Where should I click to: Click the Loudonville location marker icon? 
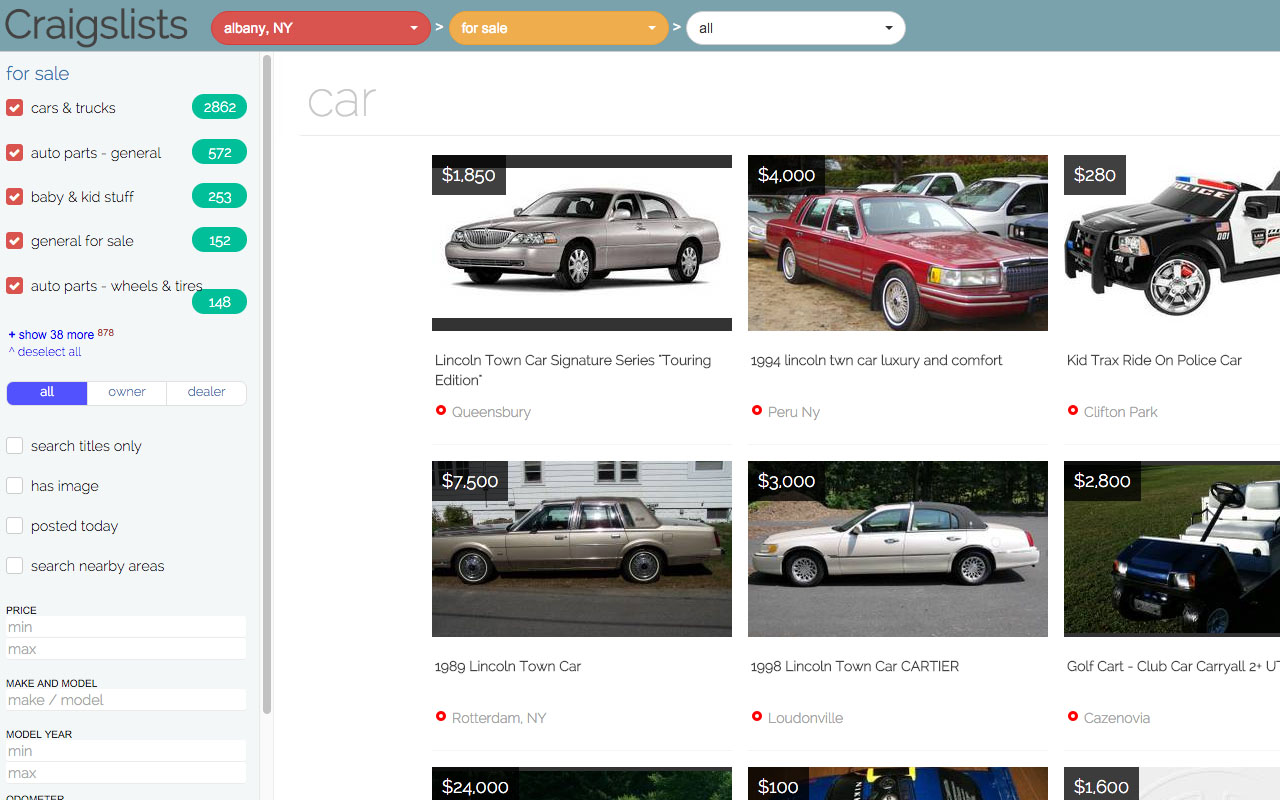point(756,716)
